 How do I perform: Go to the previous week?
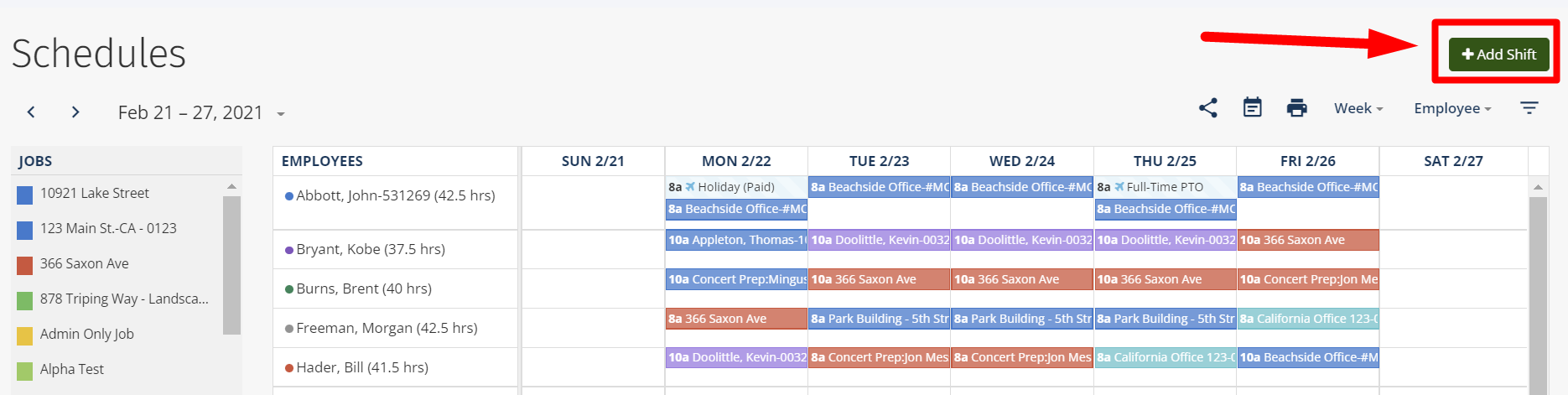[x=31, y=112]
